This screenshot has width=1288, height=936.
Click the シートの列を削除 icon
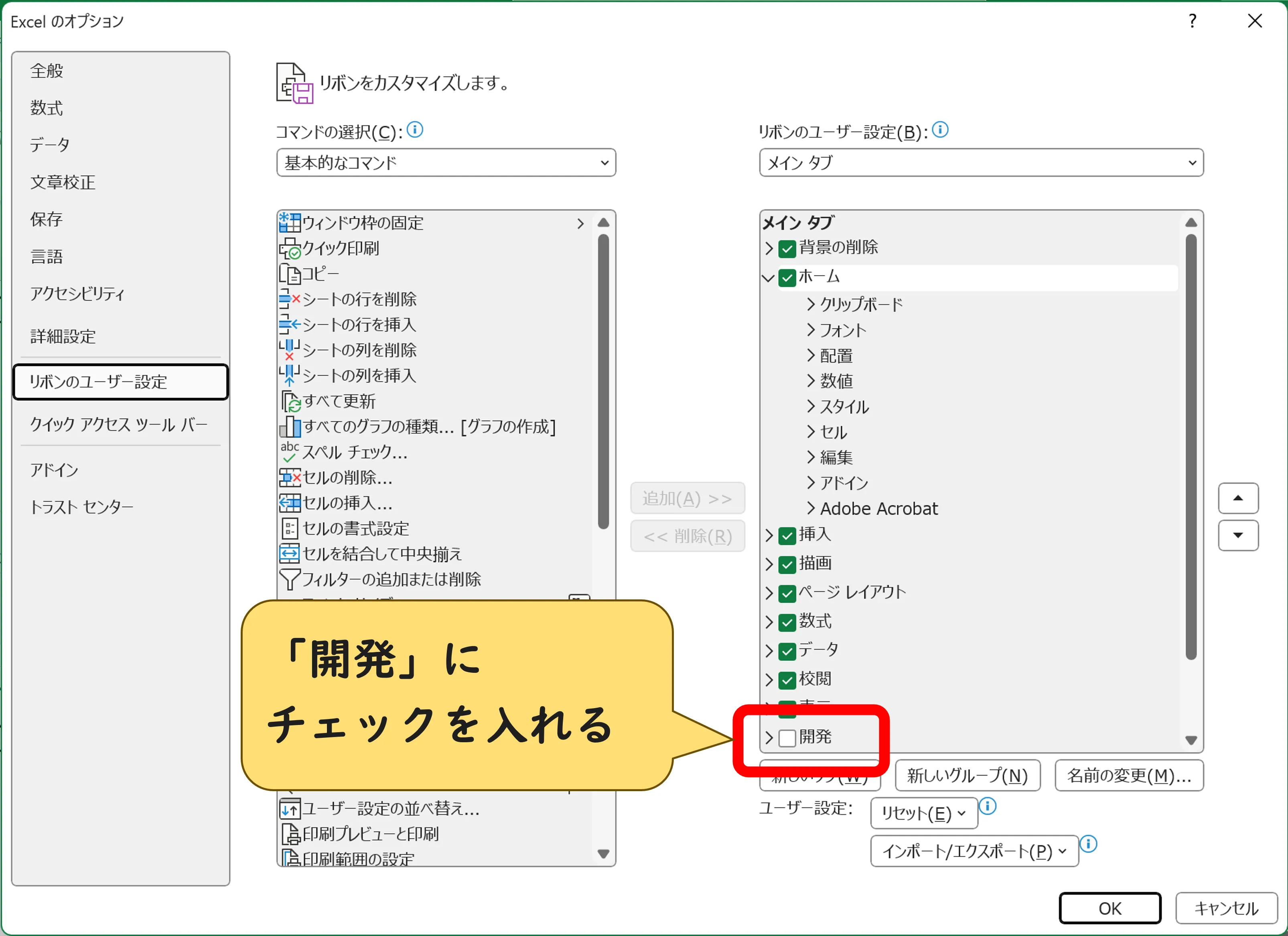click(x=290, y=350)
